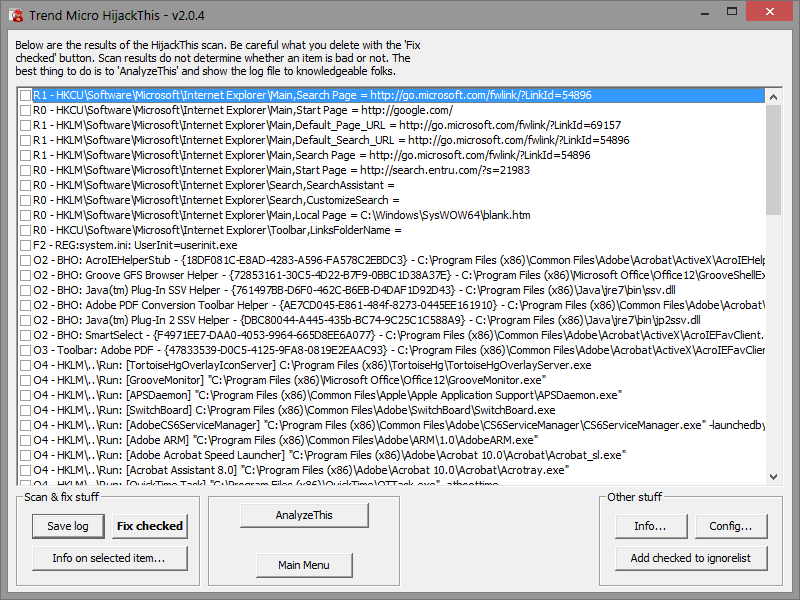Image resolution: width=800 pixels, height=600 pixels.
Task: Click the Save log button
Action: coord(68,526)
